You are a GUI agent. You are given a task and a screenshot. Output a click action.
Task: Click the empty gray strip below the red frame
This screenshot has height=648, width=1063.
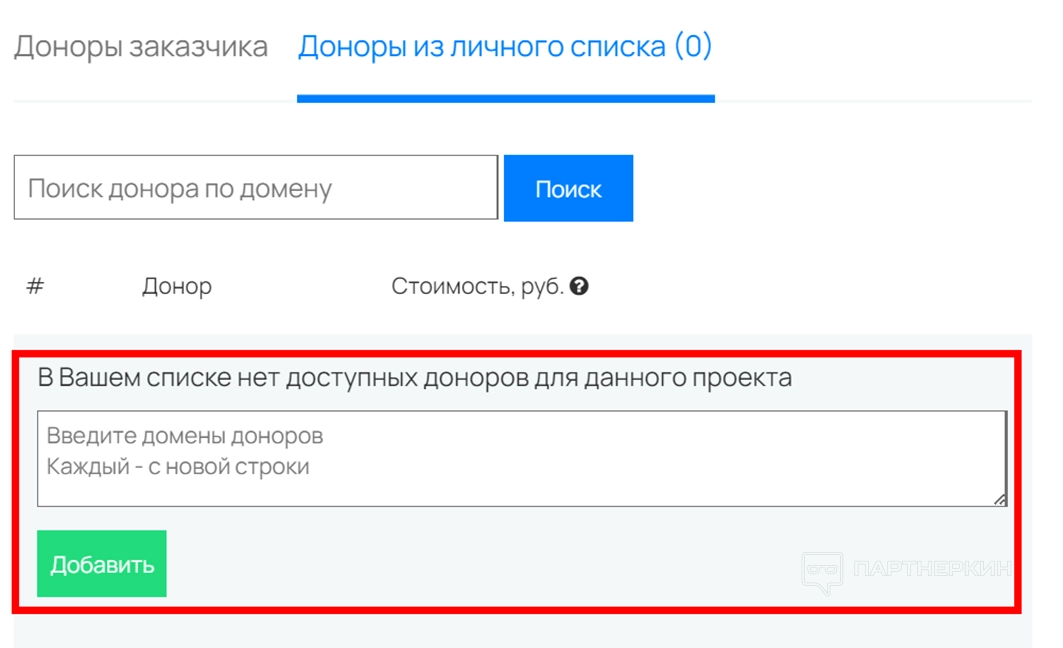pyautogui.click(x=520, y=632)
